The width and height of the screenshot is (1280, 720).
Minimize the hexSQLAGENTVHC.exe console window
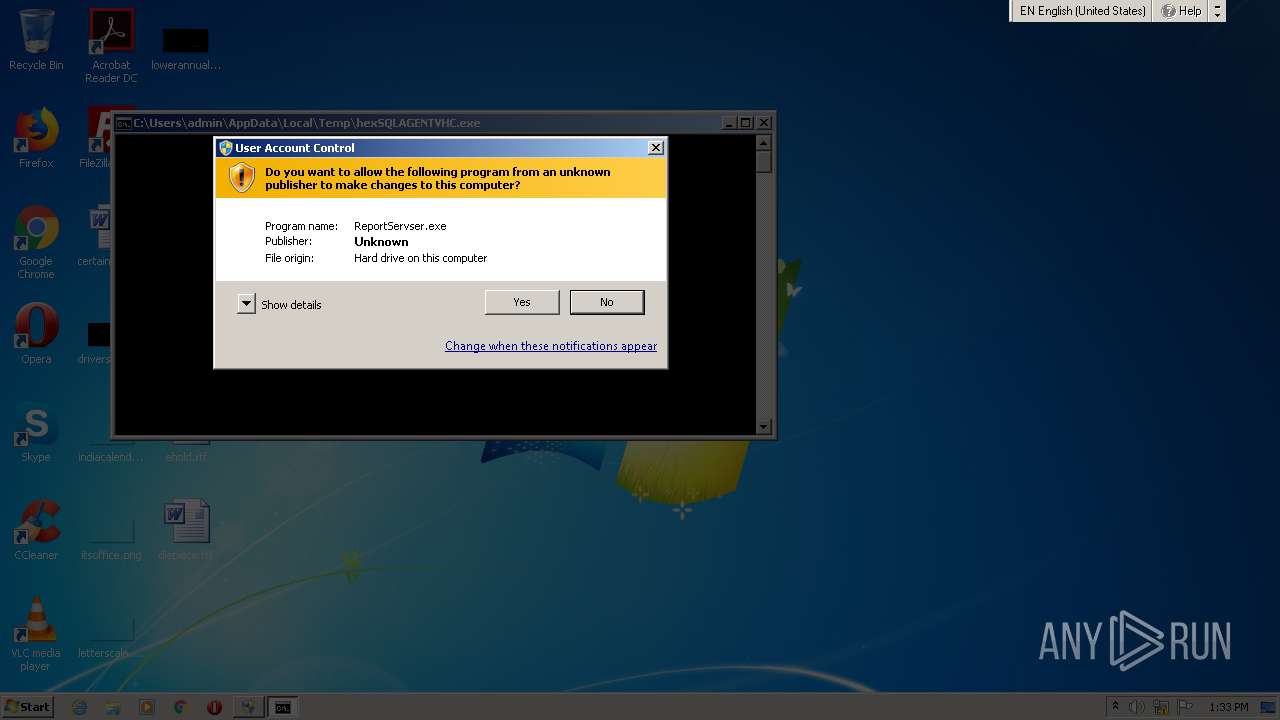(x=729, y=123)
